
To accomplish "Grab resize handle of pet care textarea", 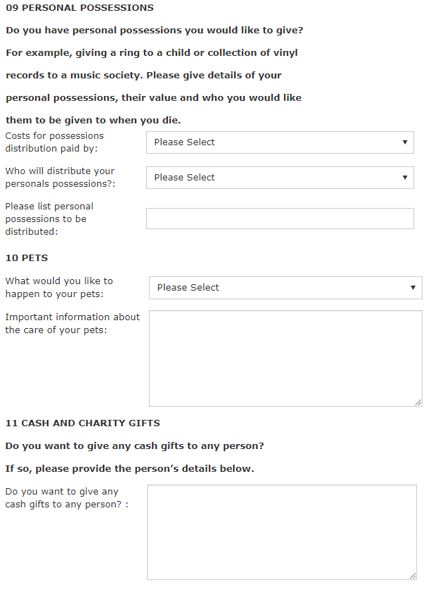I will point(418,403).
